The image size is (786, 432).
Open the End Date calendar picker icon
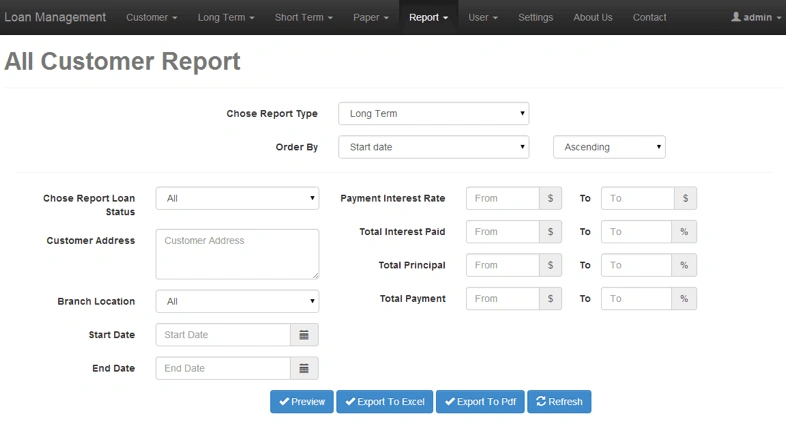click(x=304, y=368)
